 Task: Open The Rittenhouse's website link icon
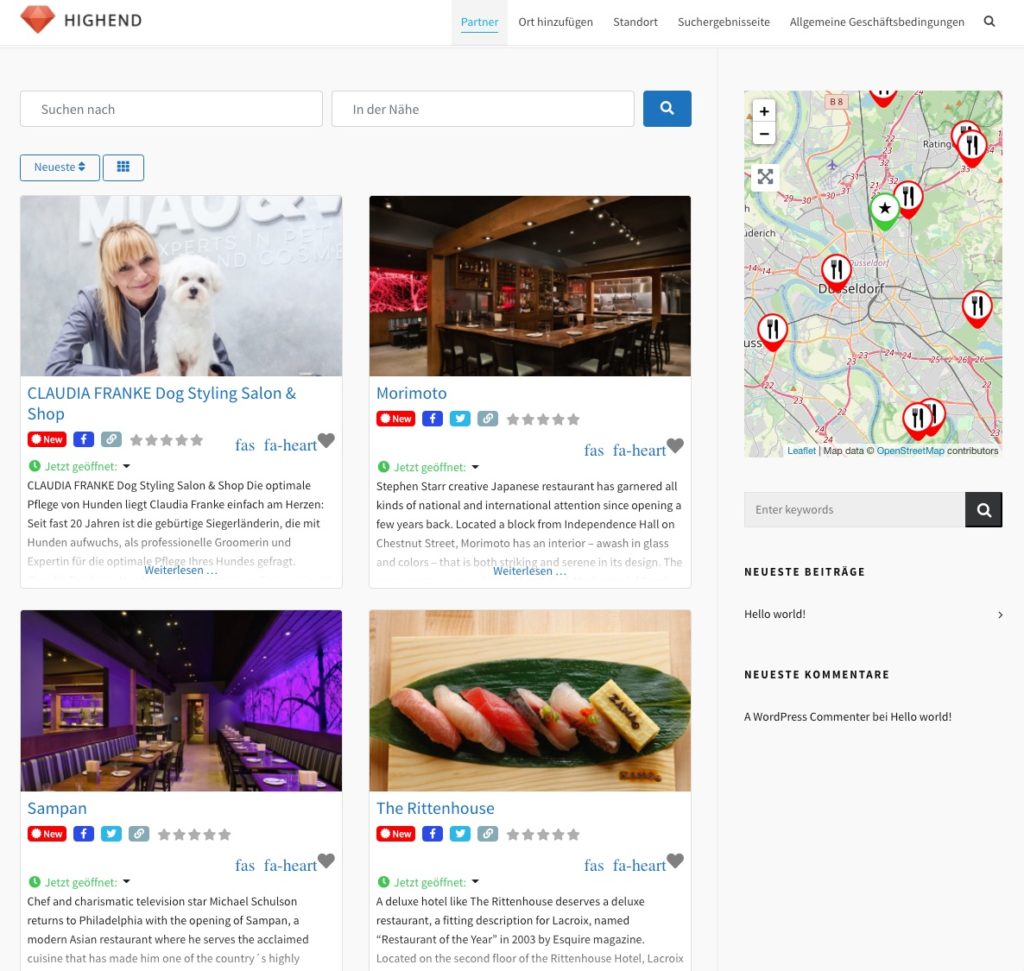click(487, 834)
